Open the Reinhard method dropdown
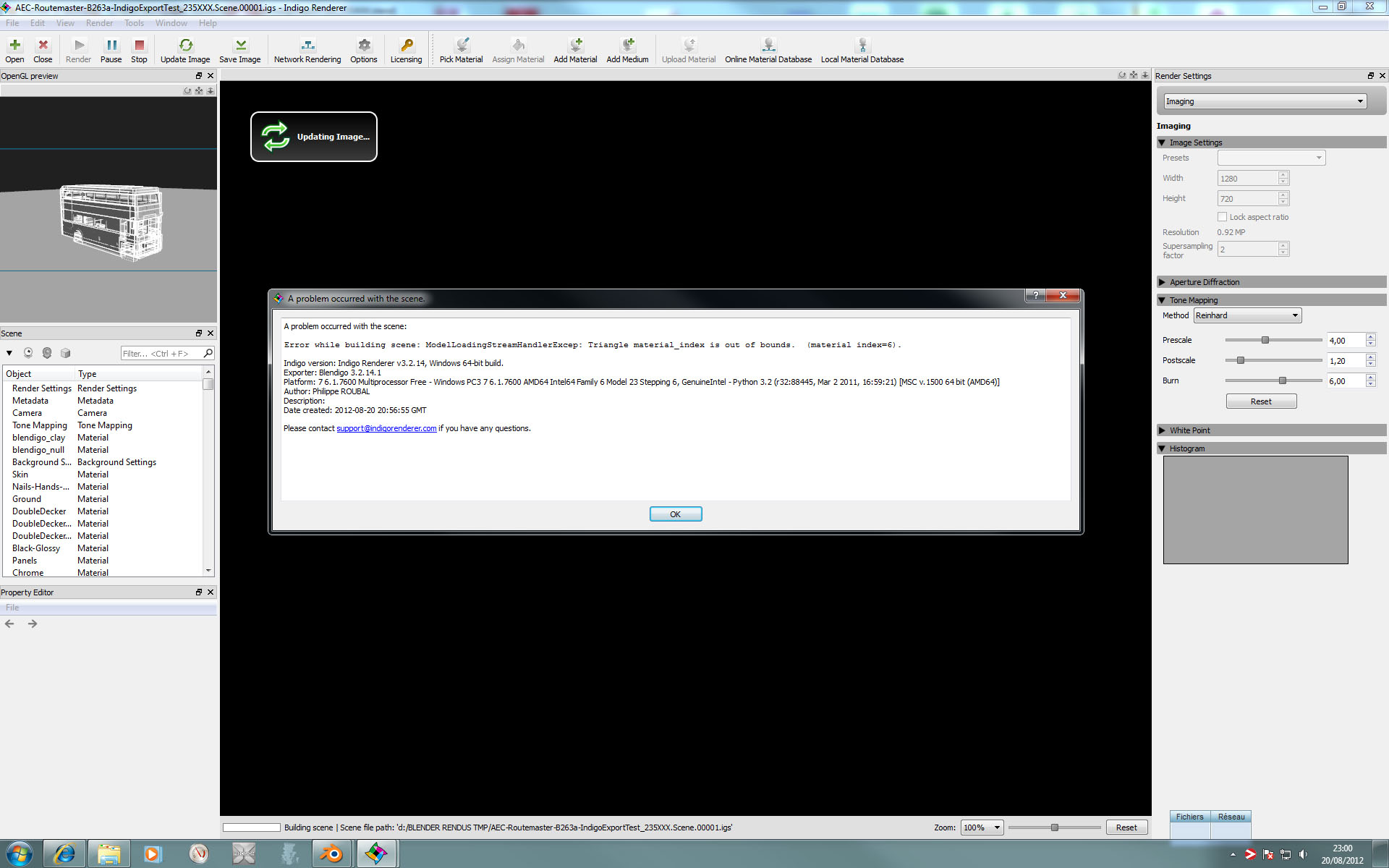Image resolution: width=1389 pixels, height=868 pixels. [1247, 315]
